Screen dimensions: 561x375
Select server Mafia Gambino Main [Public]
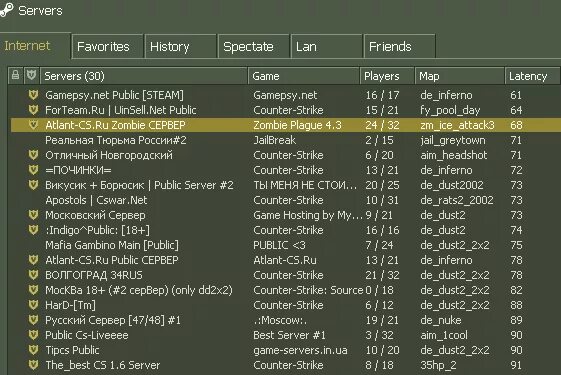pos(112,245)
